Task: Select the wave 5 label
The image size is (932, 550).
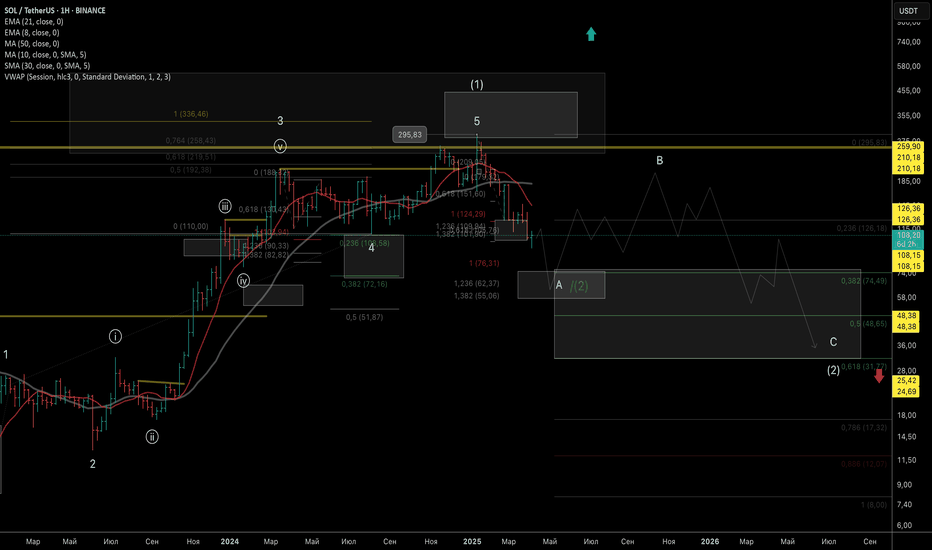Action: point(477,121)
